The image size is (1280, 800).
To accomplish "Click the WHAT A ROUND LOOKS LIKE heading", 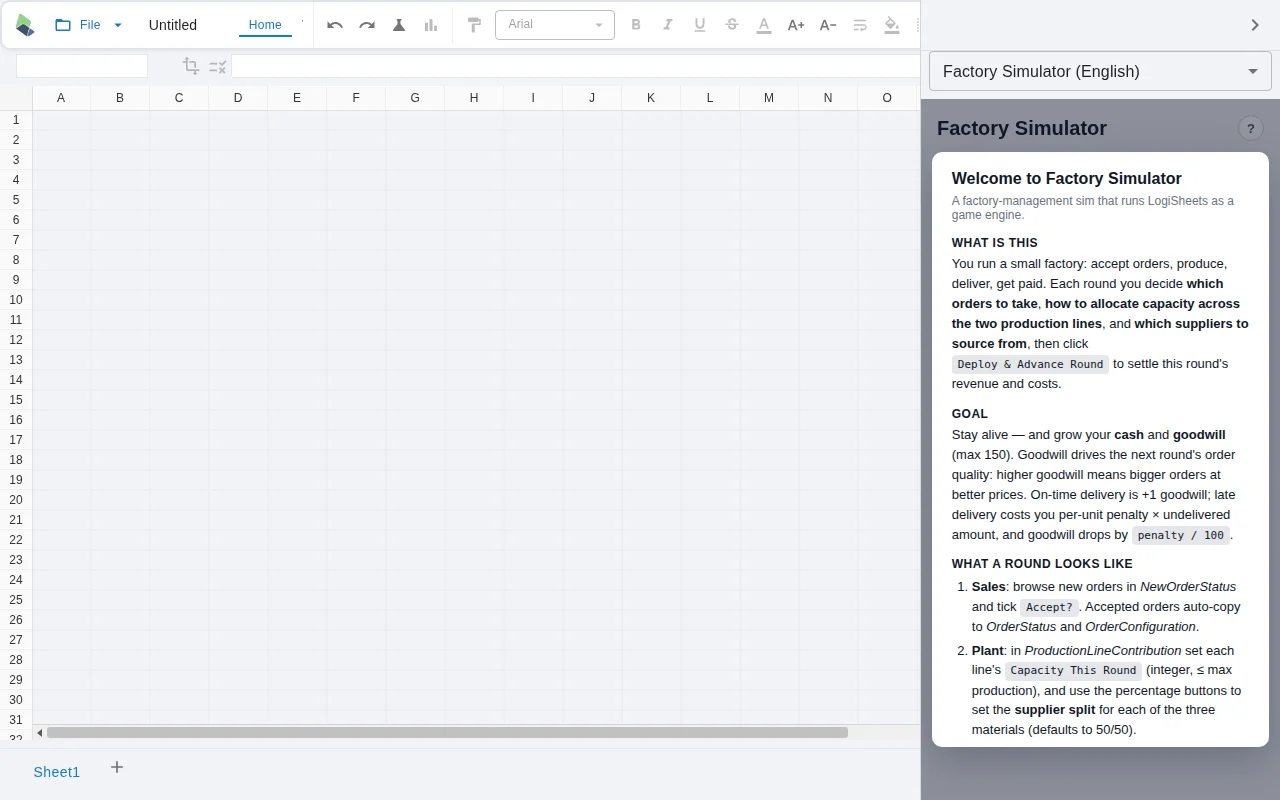I will (1042, 564).
